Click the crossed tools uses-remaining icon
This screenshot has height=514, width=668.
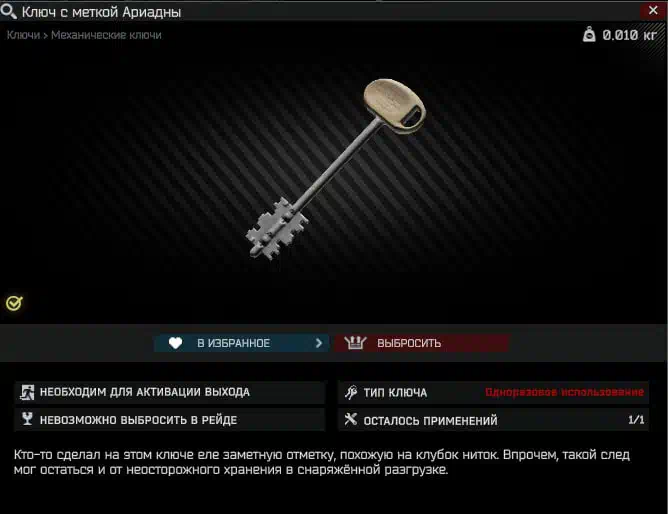[x=351, y=419]
